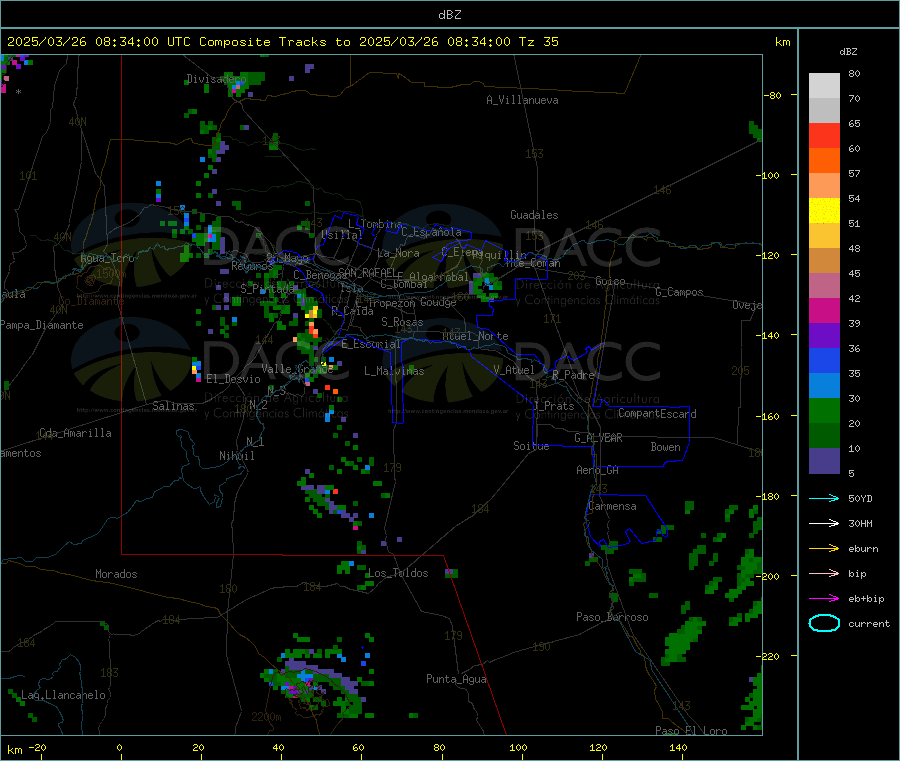Click the pink bip arrow in legend

pyautogui.click(x=824, y=573)
